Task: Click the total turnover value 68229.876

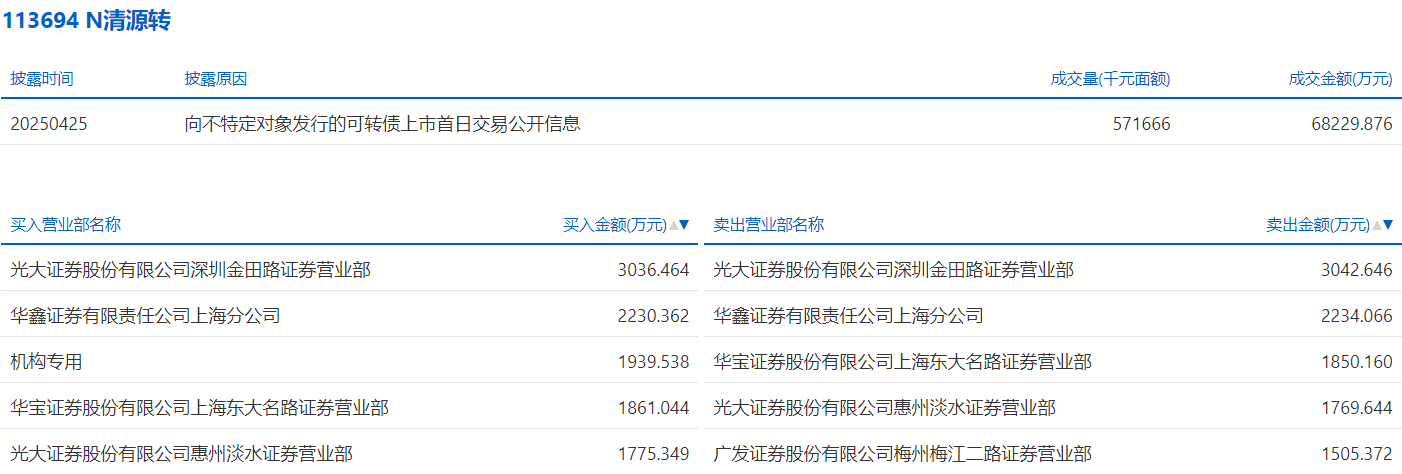Action: coord(1351,124)
